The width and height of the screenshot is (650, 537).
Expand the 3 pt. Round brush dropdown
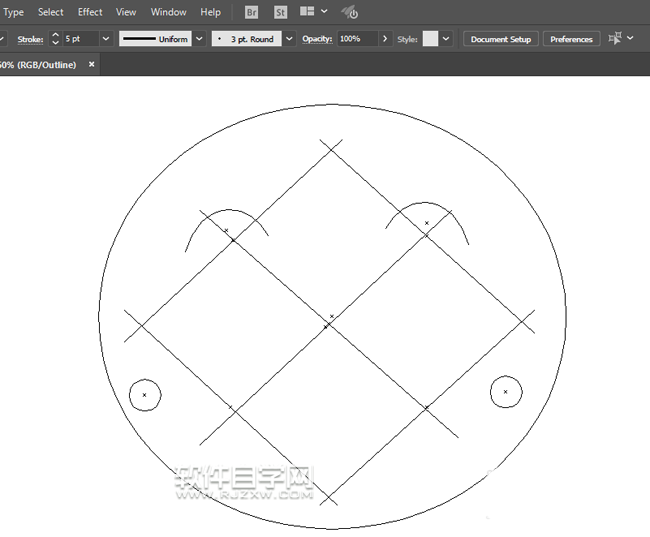[x=290, y=39]
